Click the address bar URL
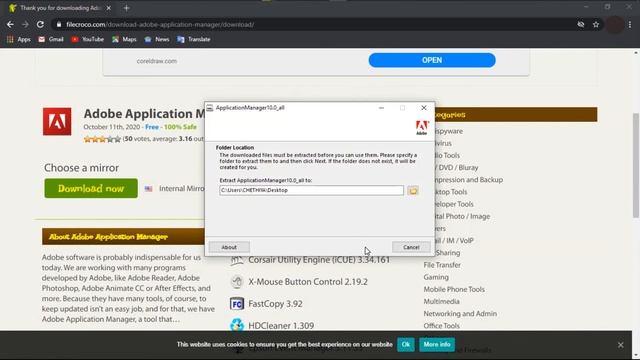This screenshot has height=360, width=640. pos(160,24)
